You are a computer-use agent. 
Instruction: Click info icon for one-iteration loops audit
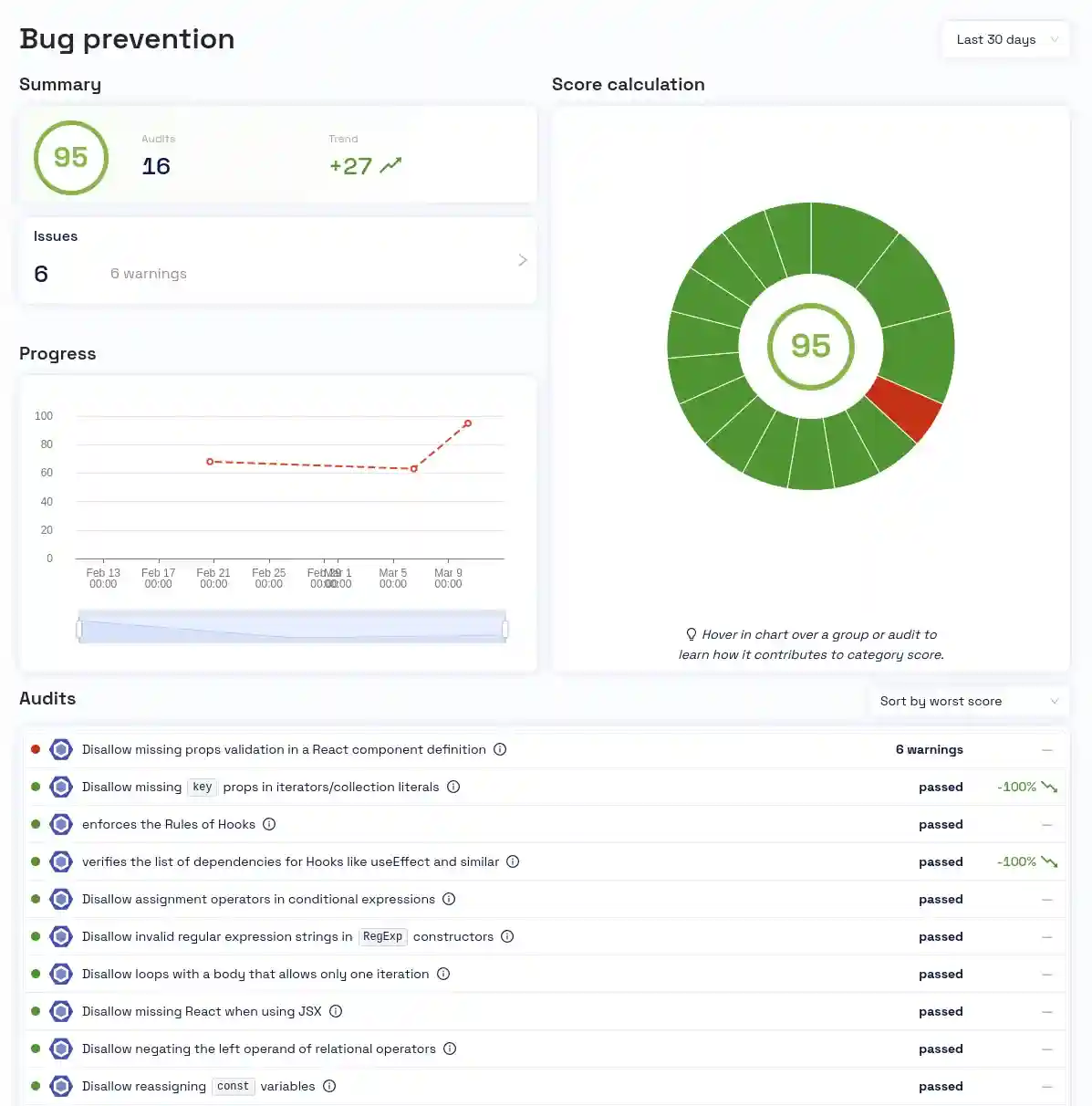[x=443, y=974]
